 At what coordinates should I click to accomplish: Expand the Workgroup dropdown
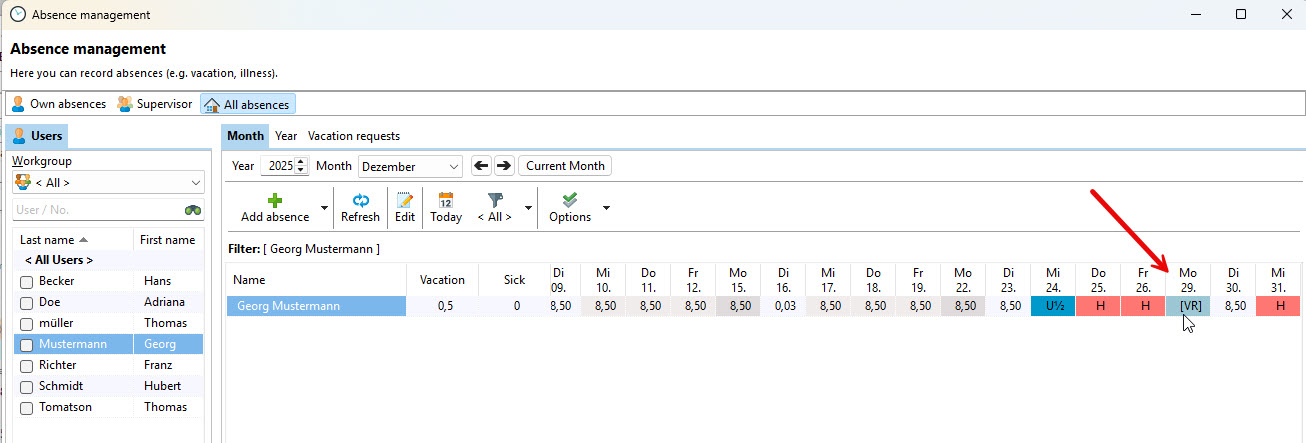coord(195,183)
